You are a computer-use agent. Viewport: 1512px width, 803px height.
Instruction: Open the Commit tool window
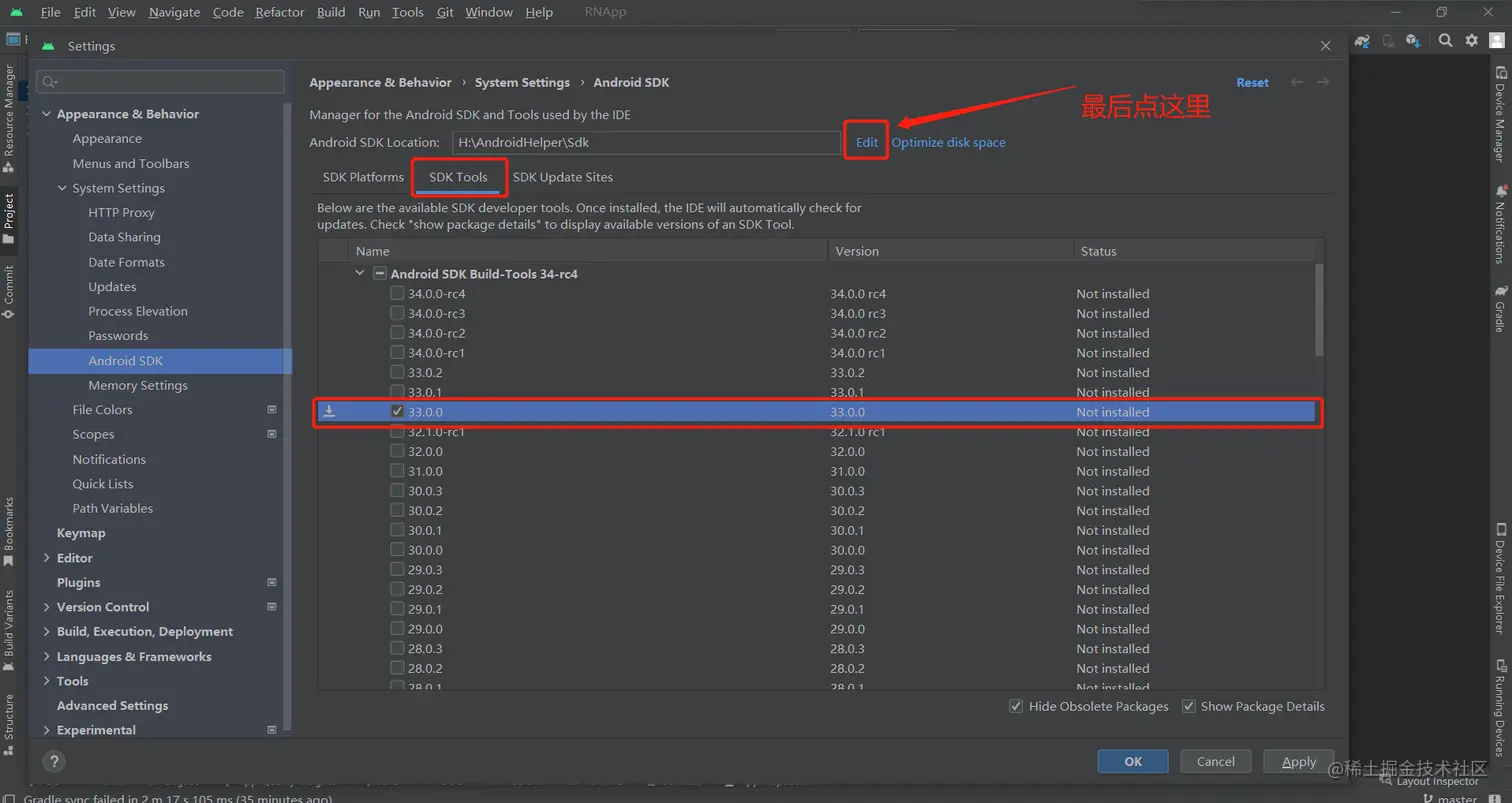9,292
